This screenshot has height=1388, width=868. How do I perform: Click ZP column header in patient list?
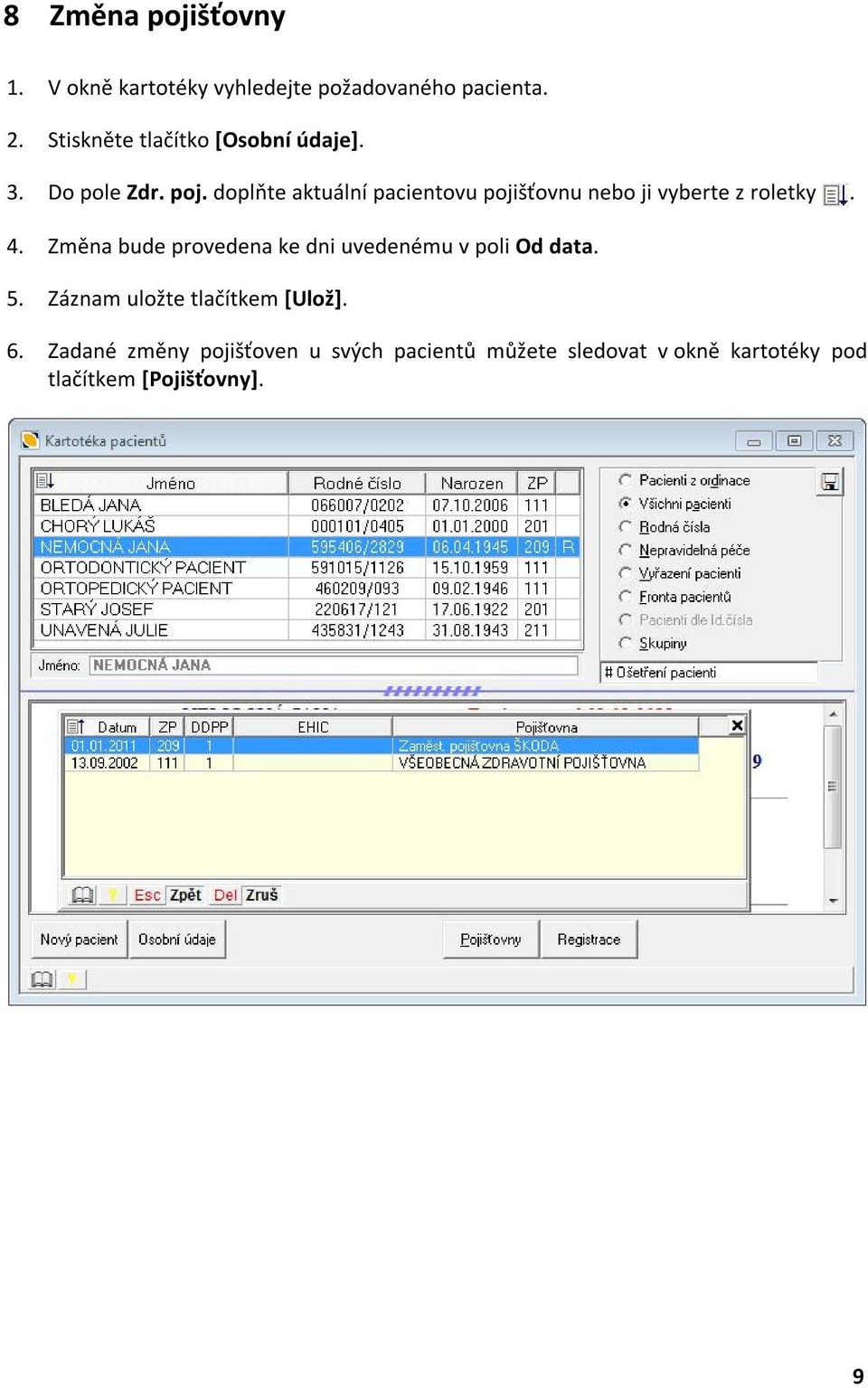click(x=537, y=483)
